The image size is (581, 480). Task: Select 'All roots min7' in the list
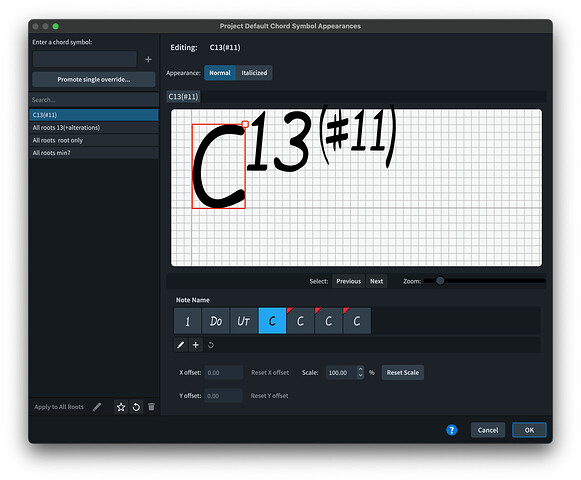pos(94,153)
